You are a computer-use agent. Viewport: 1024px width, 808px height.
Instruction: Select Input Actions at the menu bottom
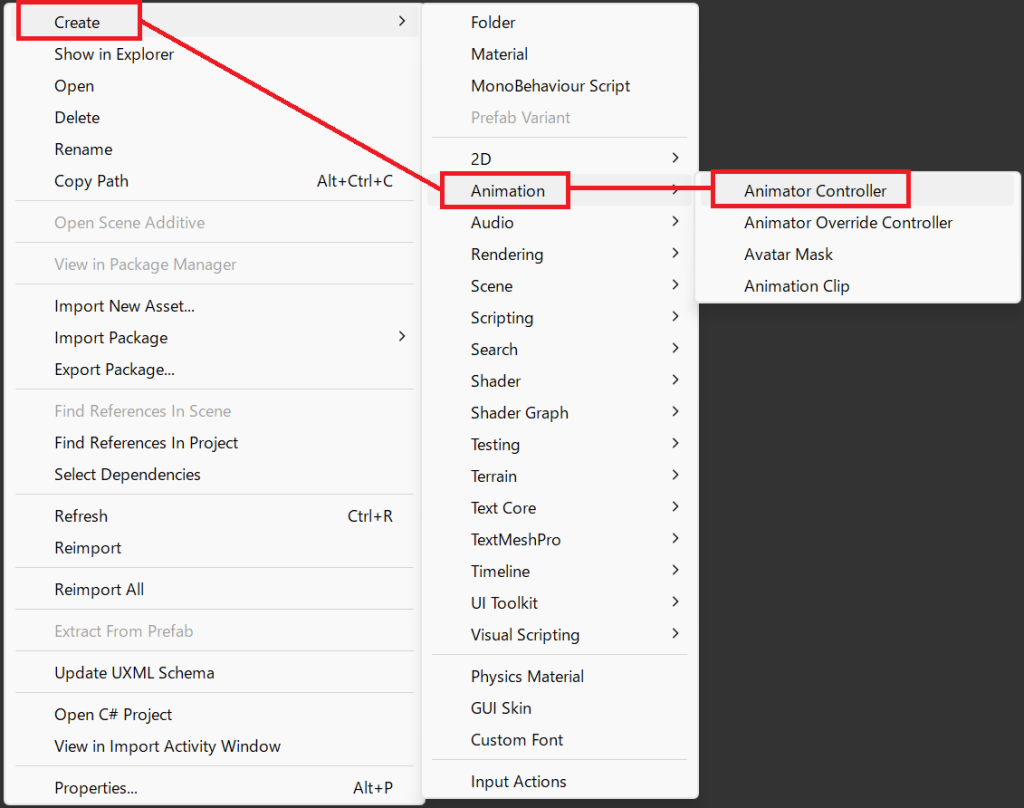pos(518,782)
